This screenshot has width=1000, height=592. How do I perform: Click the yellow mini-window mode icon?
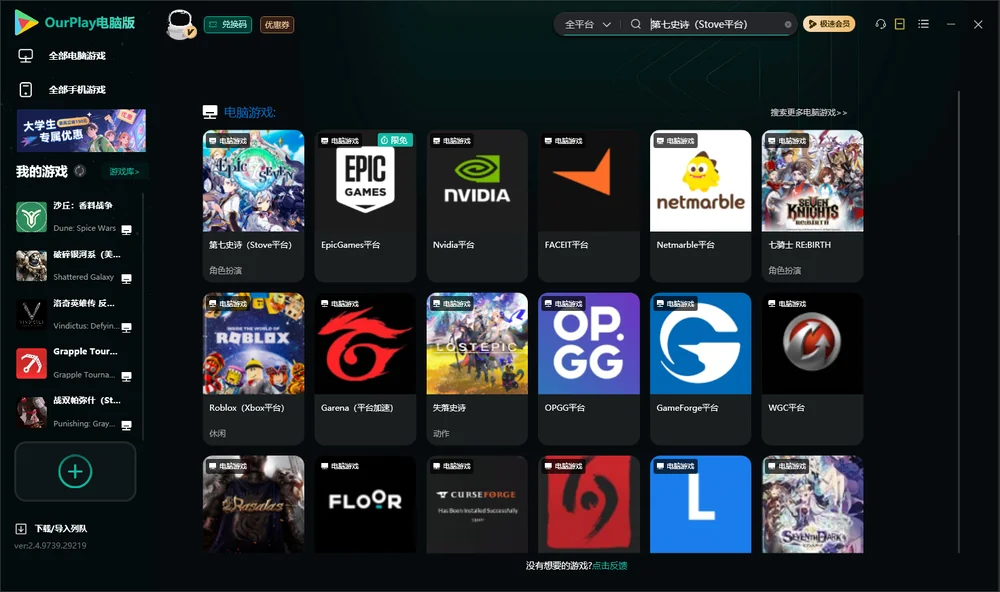point(900,24)
